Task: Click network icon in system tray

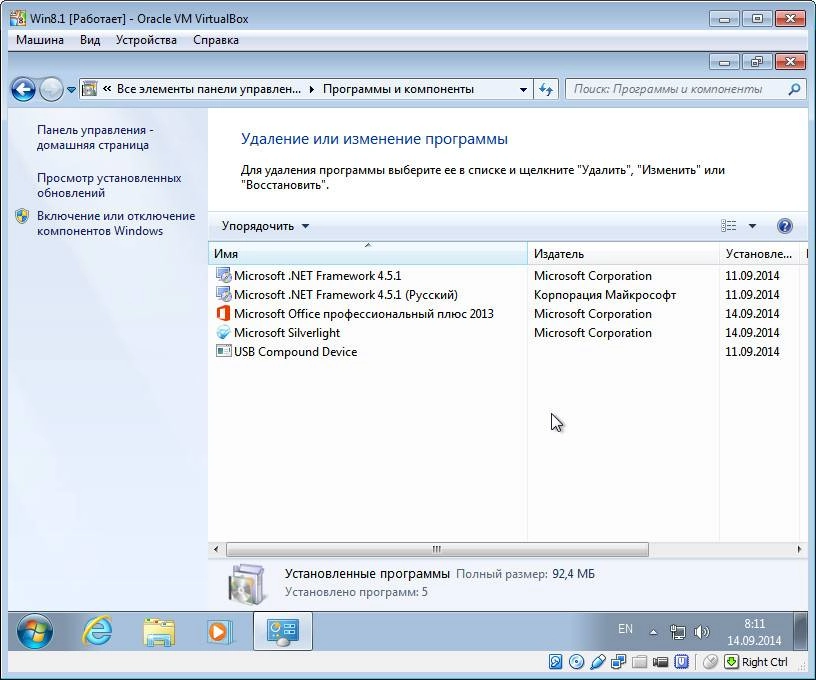Action: [x=678, y=632]
